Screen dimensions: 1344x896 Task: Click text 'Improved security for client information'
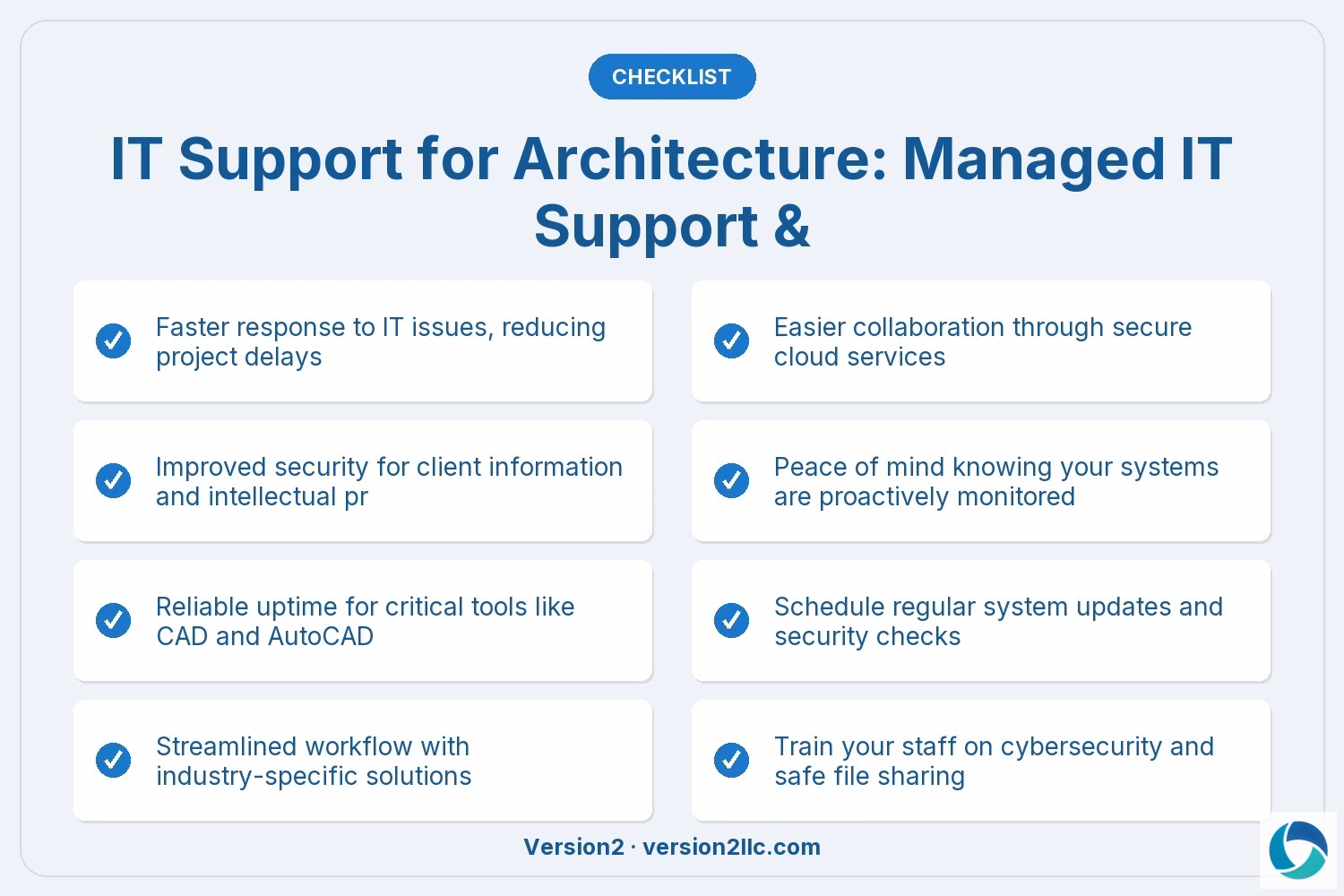coord(389,467)
